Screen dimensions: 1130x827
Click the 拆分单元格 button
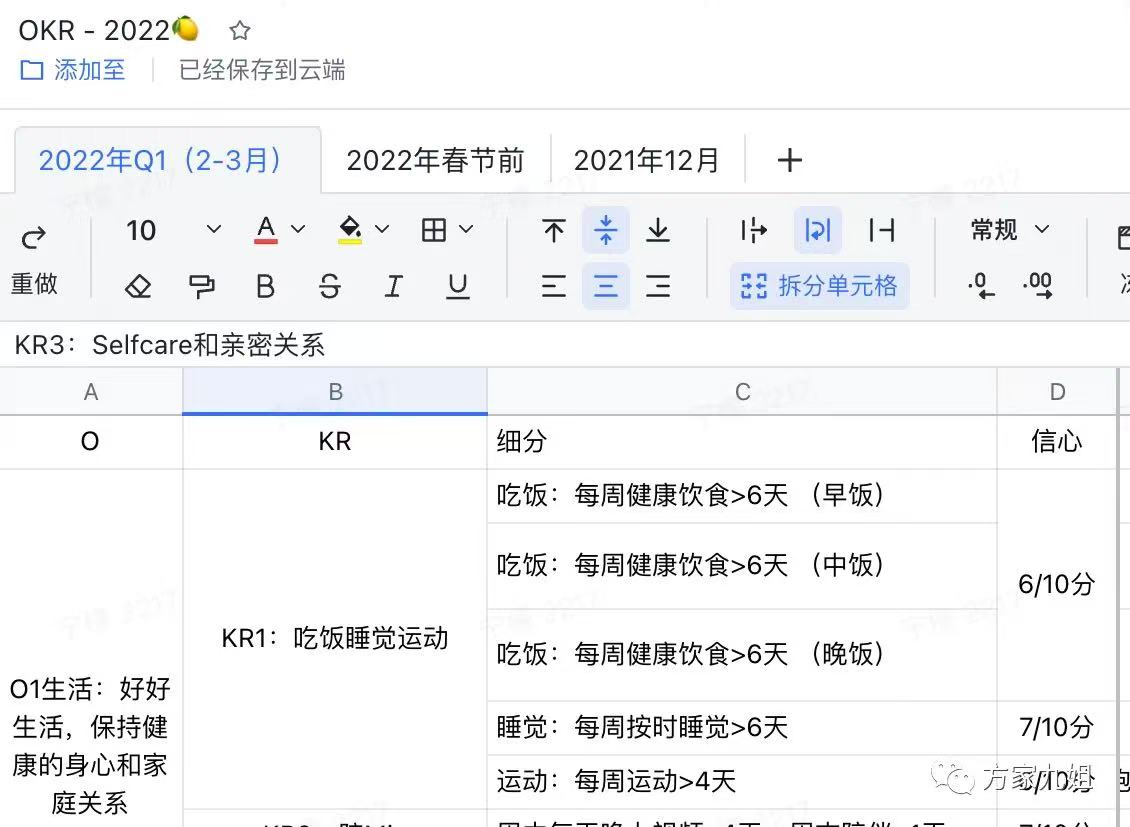[x=819, y=287]
